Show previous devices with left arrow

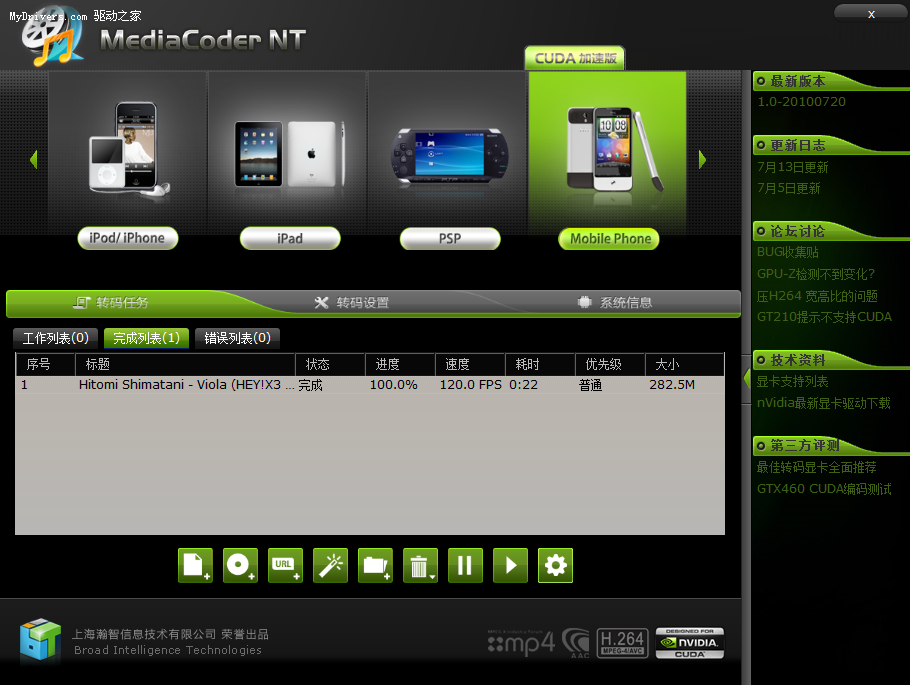(x=34, y=160)
